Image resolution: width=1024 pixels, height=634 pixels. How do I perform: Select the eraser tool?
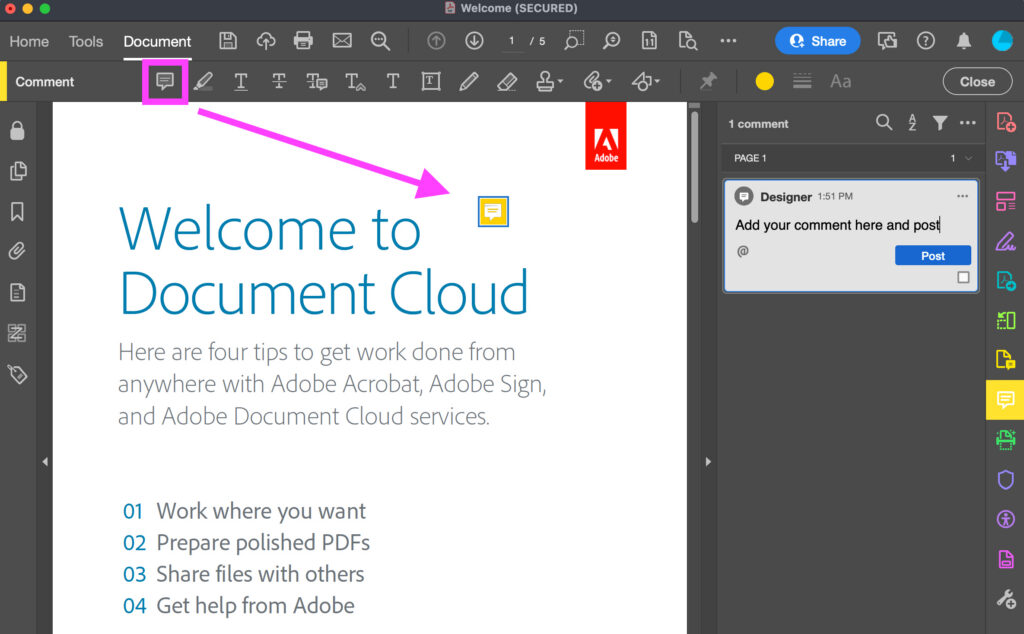click(507, 82)
